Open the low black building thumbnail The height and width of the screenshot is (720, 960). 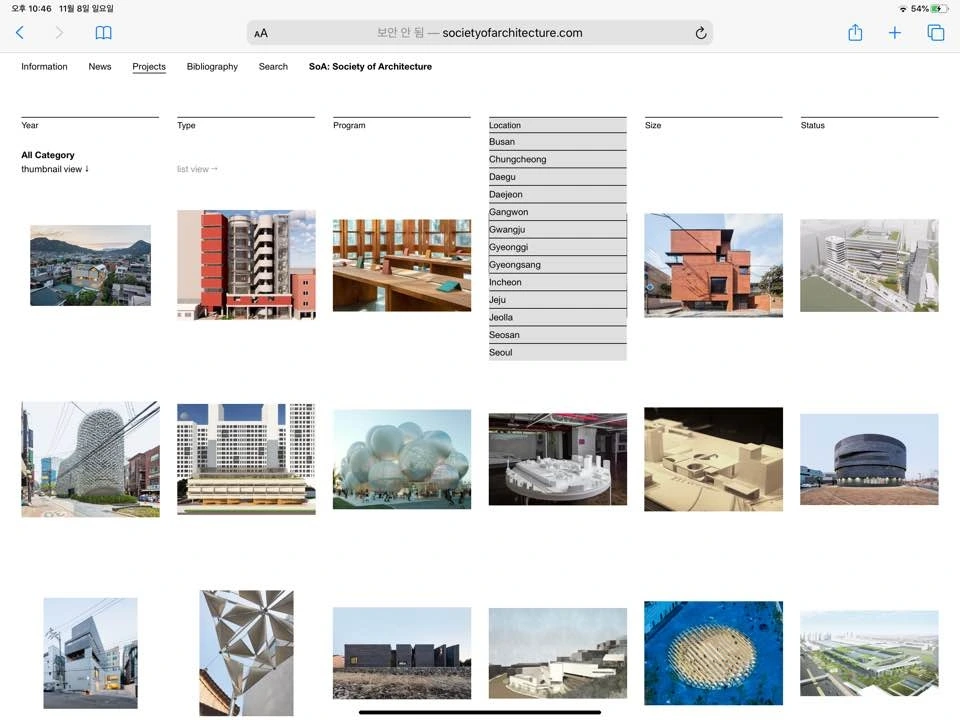tap(402, 653)
